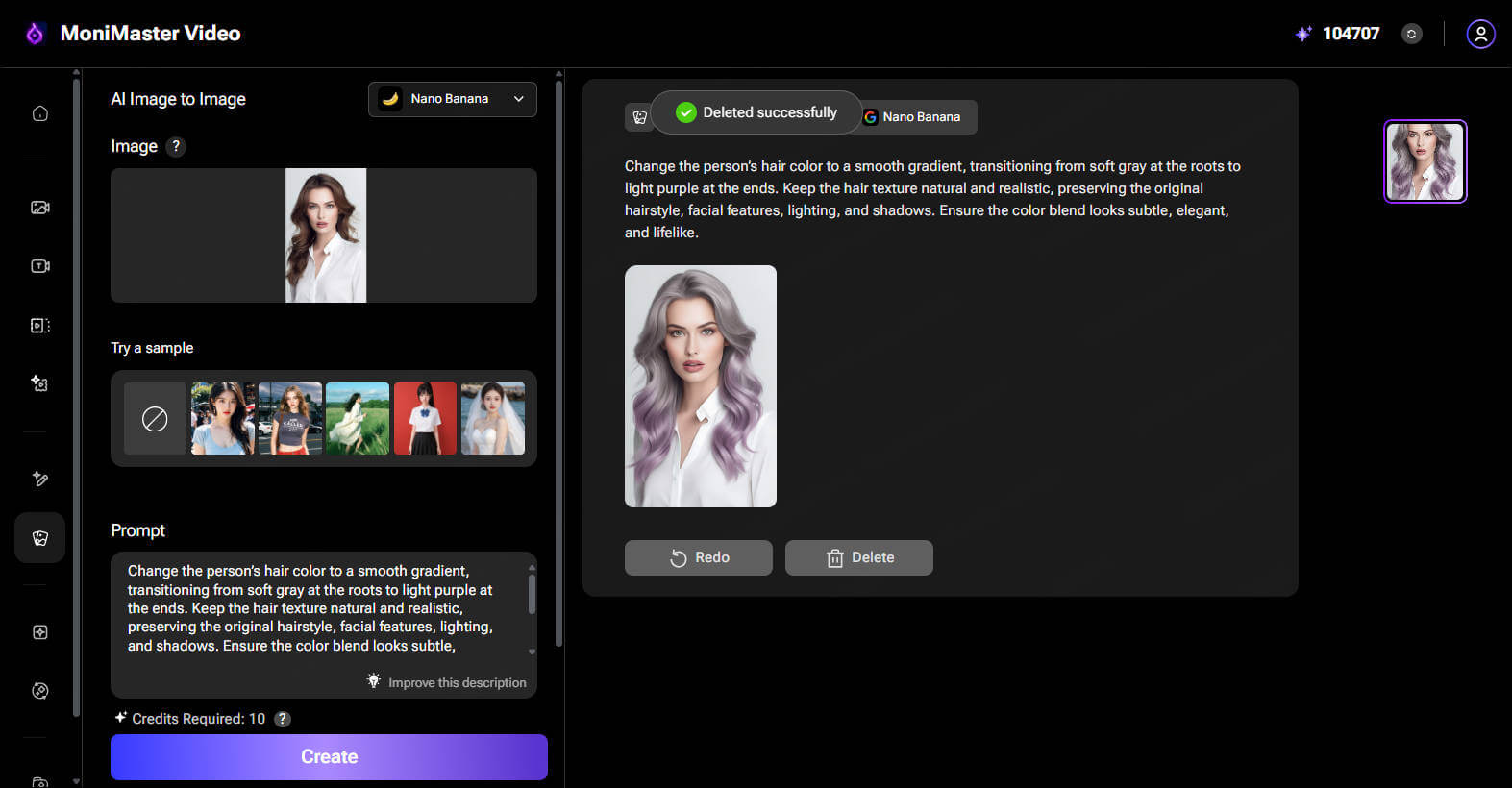Open the Nano Banana model dropdown

click(x=453, y=99)
